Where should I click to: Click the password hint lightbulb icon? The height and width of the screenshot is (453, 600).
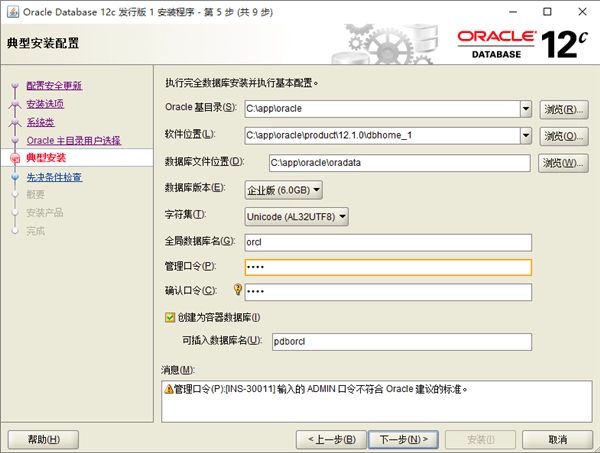238,291
